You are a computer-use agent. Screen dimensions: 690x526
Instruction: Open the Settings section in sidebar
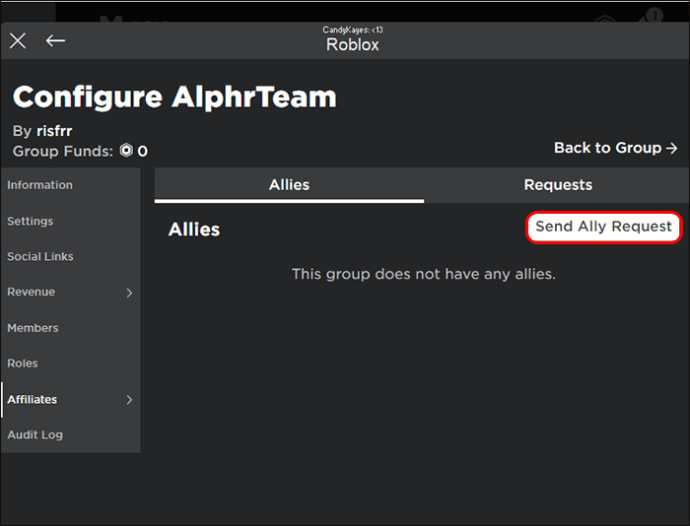tap(70, 221)
